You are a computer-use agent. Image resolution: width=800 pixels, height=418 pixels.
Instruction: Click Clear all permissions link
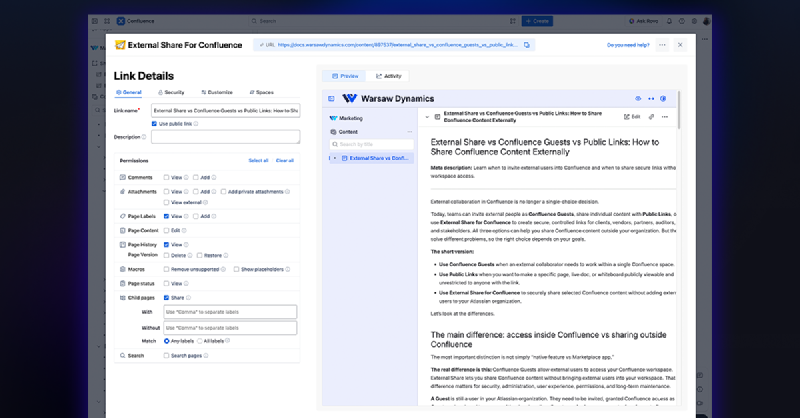pyautogui.click(x=285, y=161)
